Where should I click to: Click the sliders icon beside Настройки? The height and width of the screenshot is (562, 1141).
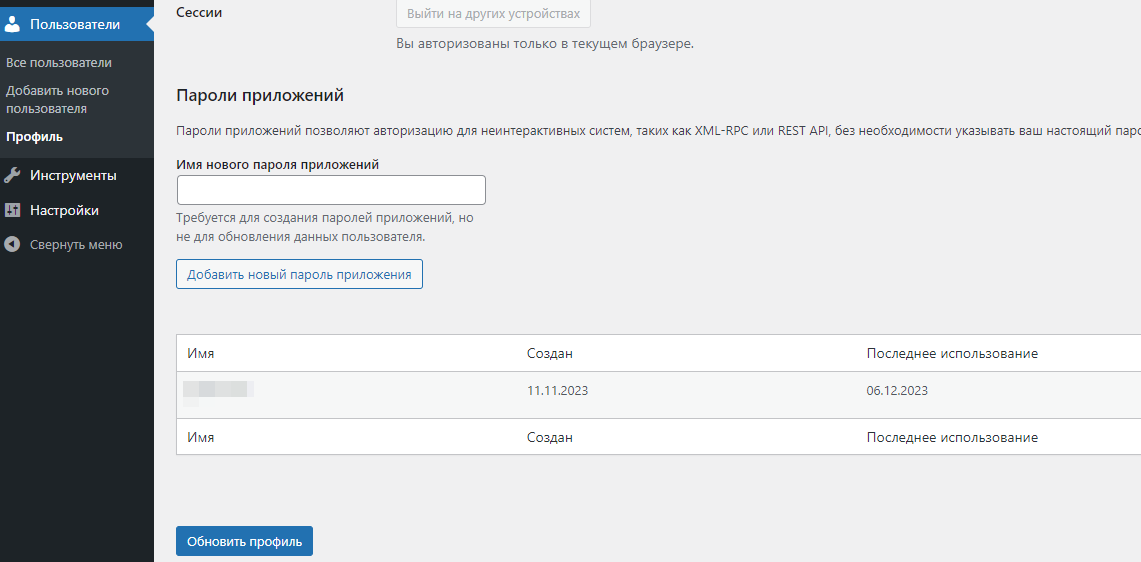[x=12, y=211]
